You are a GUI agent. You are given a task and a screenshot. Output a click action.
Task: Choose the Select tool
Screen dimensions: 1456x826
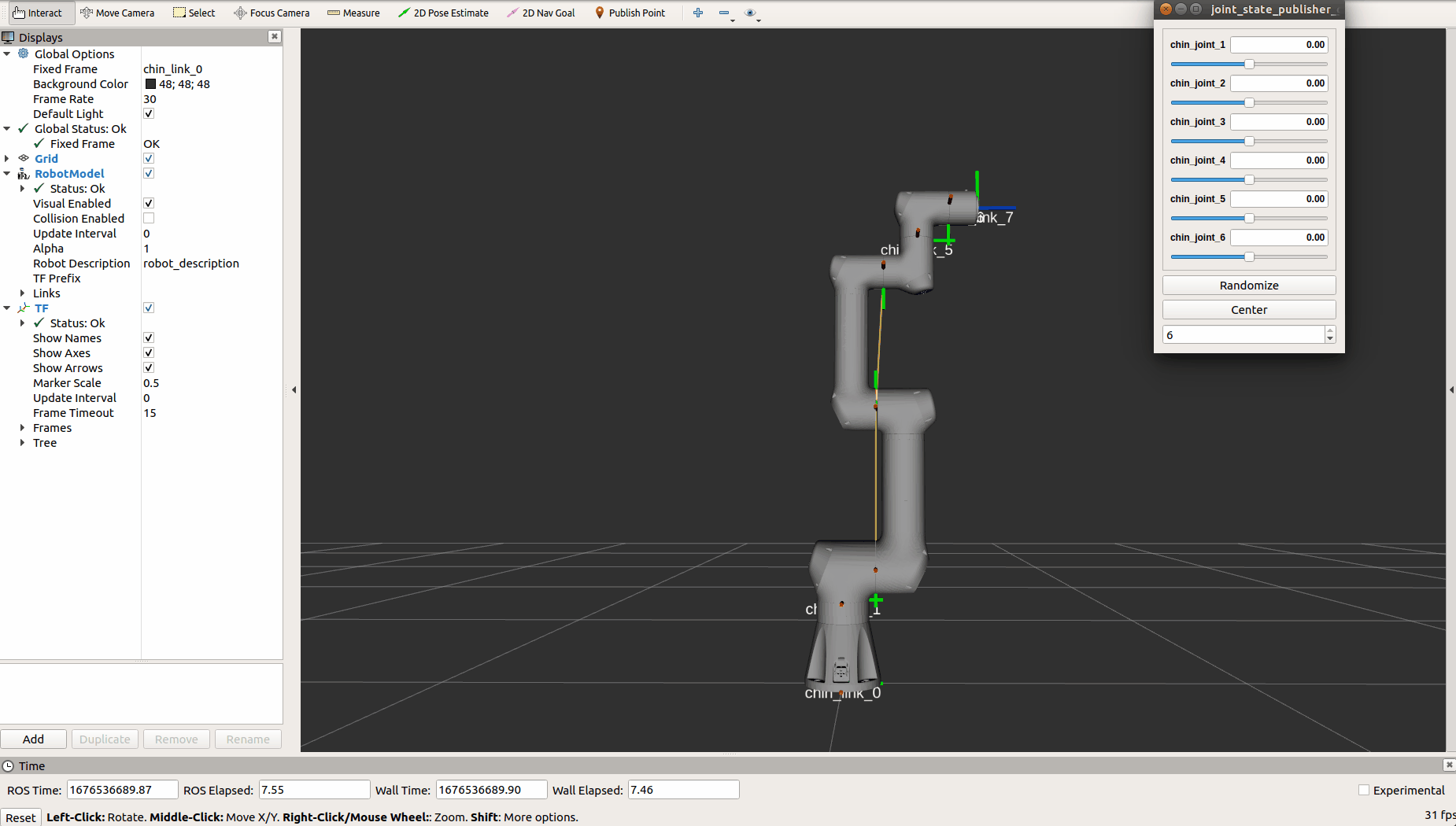pyautogui.click(x=194, y=13)
